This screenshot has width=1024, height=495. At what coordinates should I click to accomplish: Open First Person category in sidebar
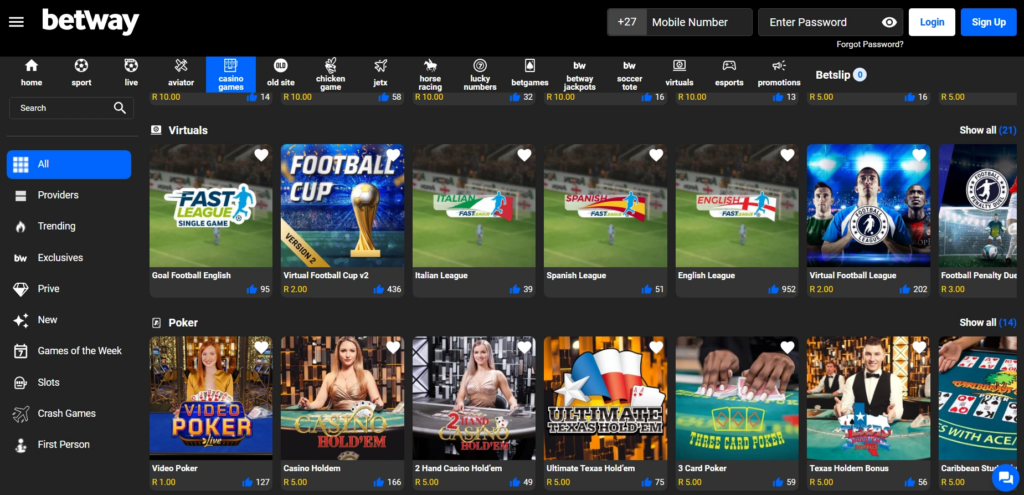click(x=69, y=445)
